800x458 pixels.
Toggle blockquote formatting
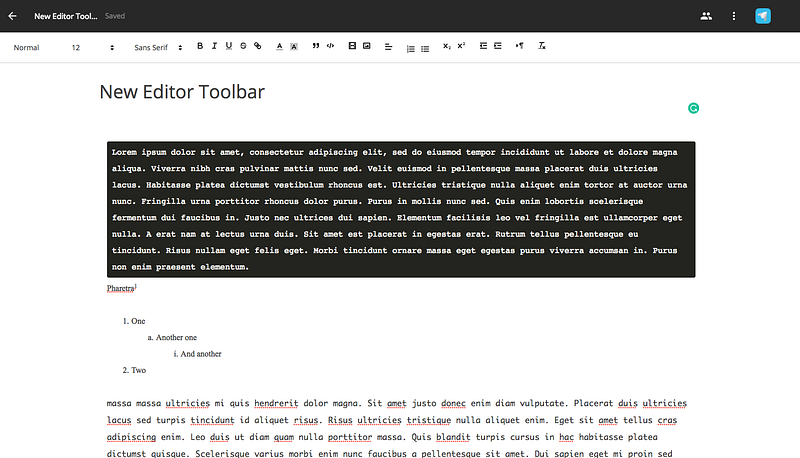[x=316, y=46]
